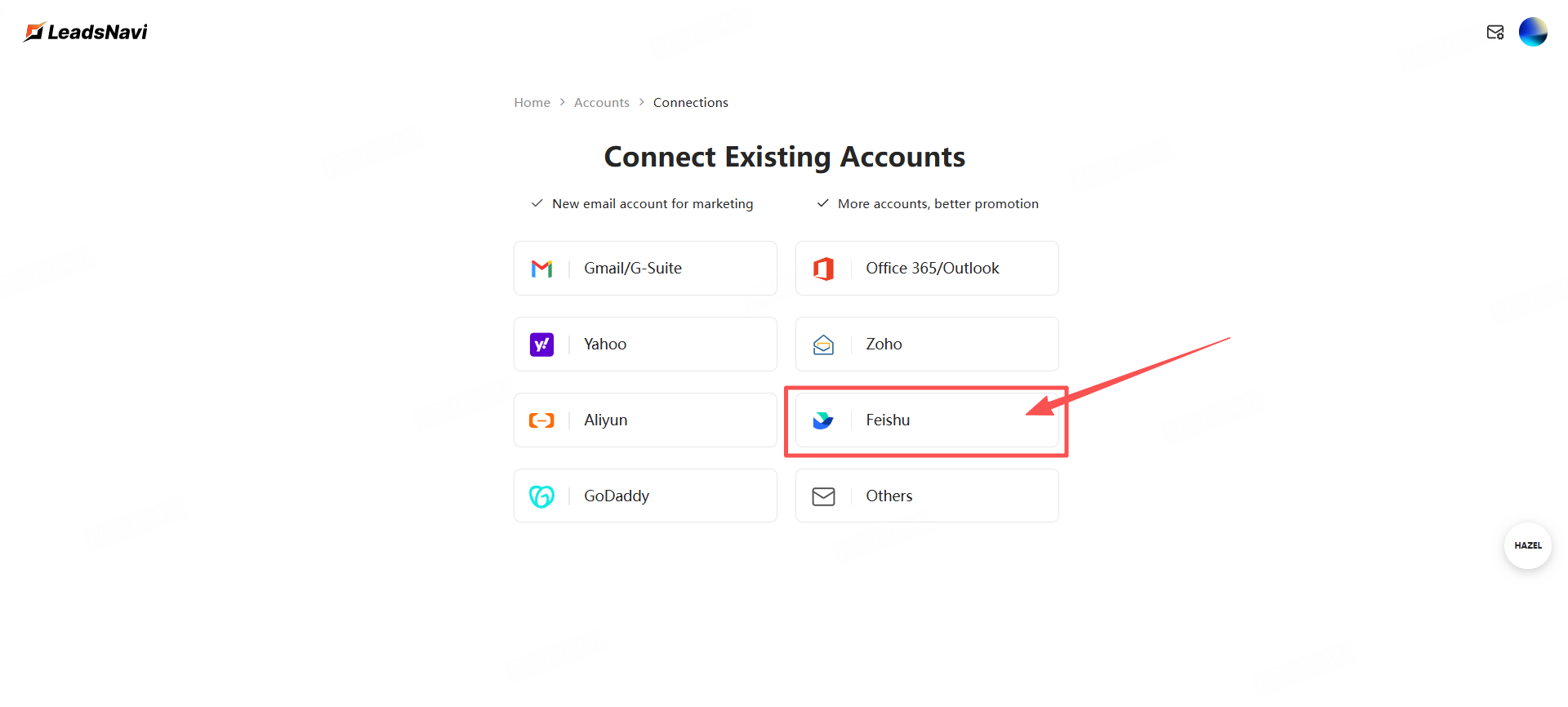The image size is (1568, 707).
Task: Click the Zoho envelope icon
Action: (823, 345)
